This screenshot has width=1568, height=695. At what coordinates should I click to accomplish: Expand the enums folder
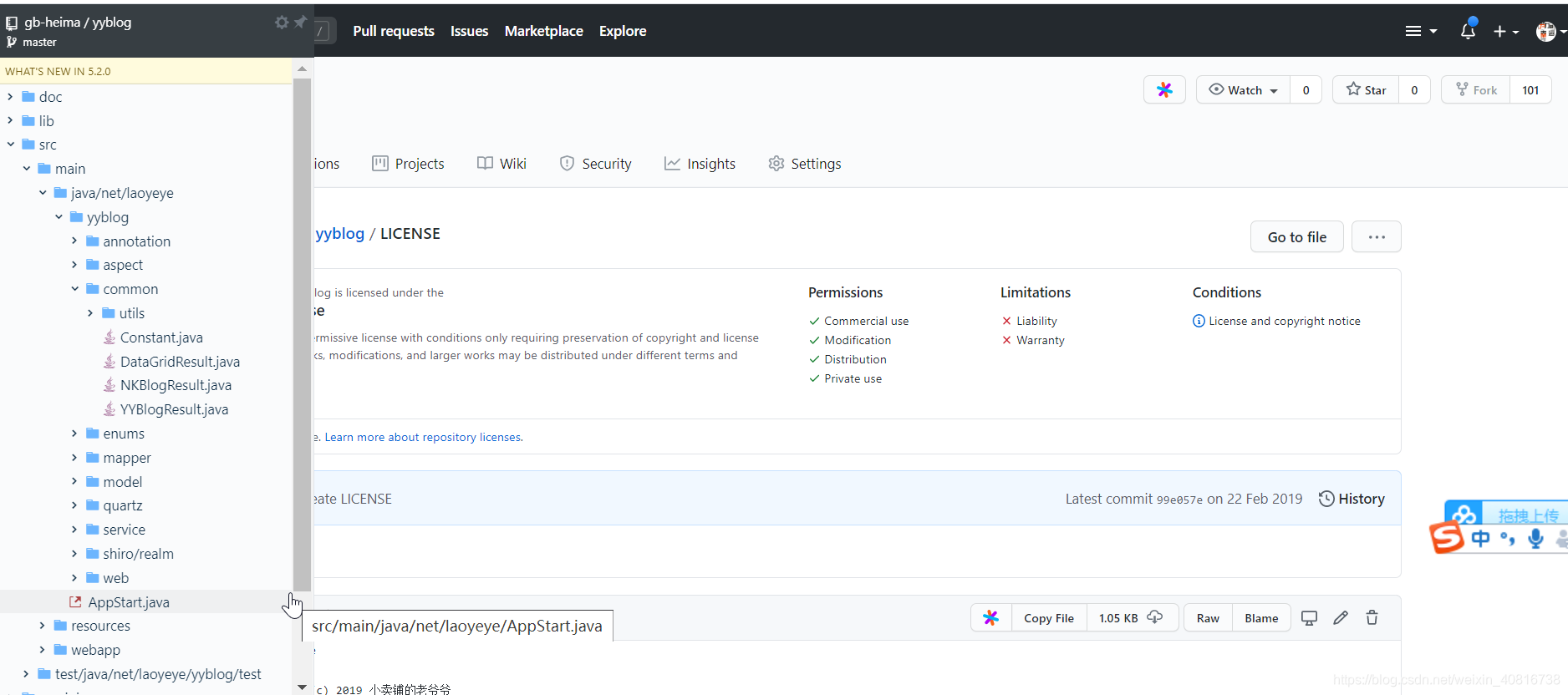[x=74, y=434]
